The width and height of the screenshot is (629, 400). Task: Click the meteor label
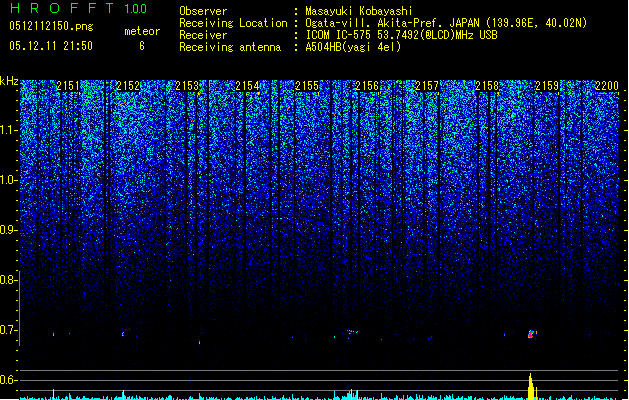[x=142, y=31]
